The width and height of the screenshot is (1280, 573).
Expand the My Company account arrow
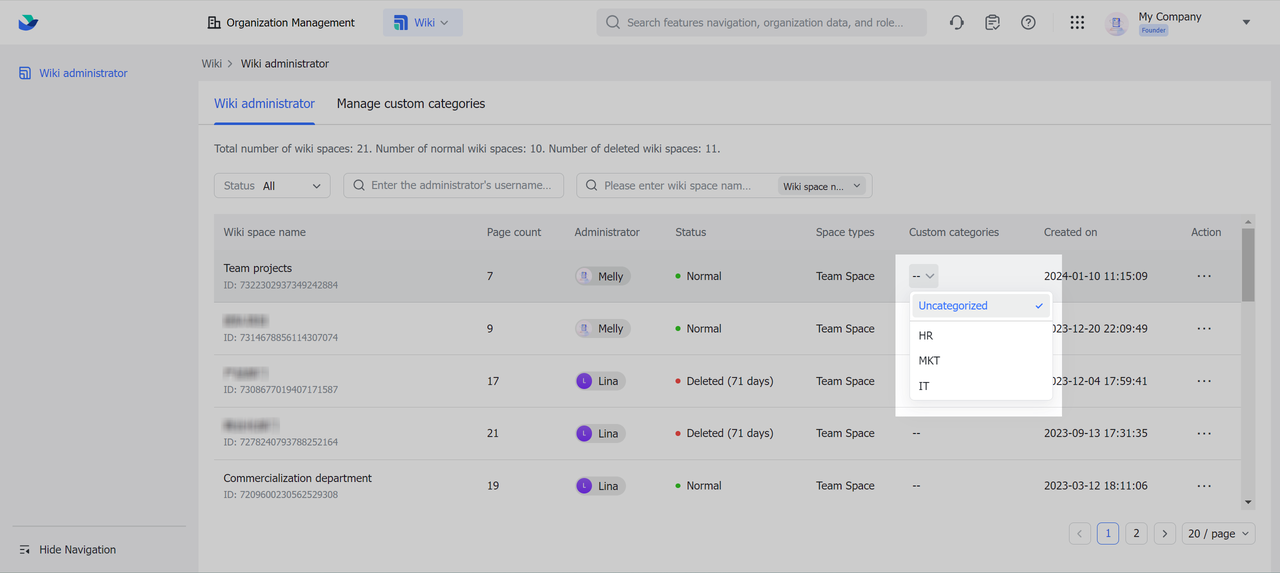(x=1246, y=22)
